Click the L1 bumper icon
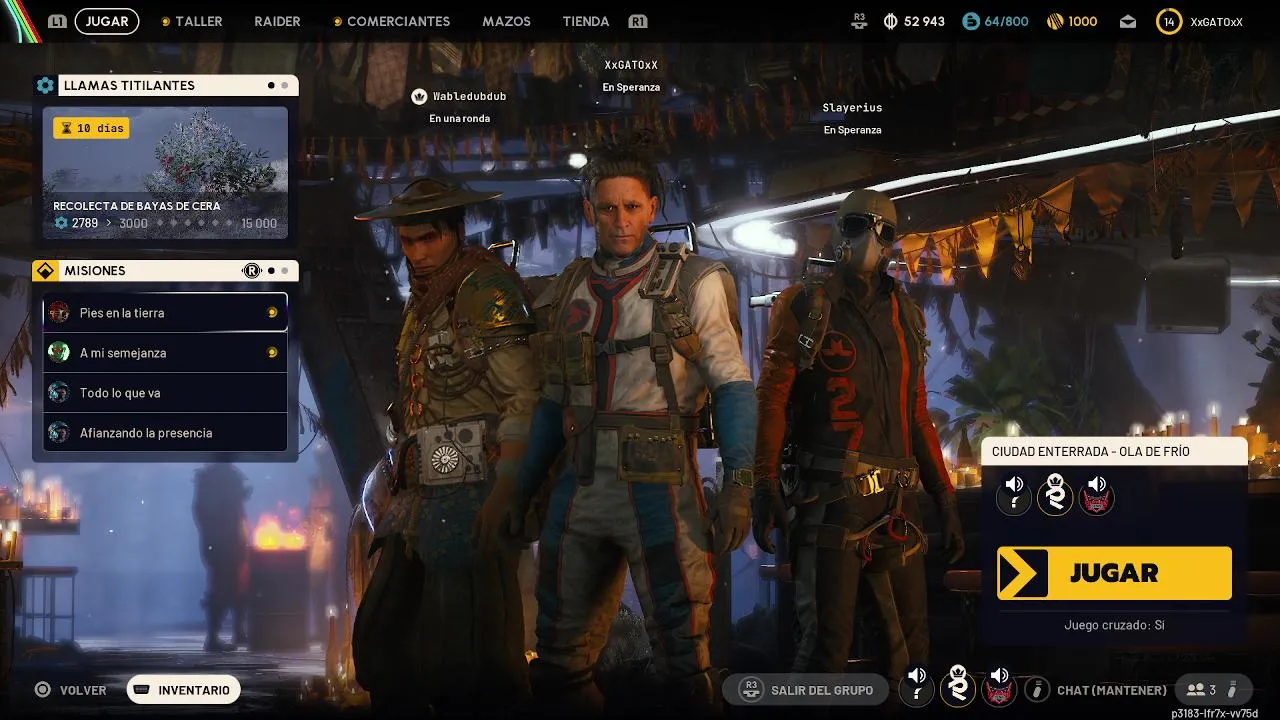This screenshot has width=1280, height=720. (x=58, y=21)
